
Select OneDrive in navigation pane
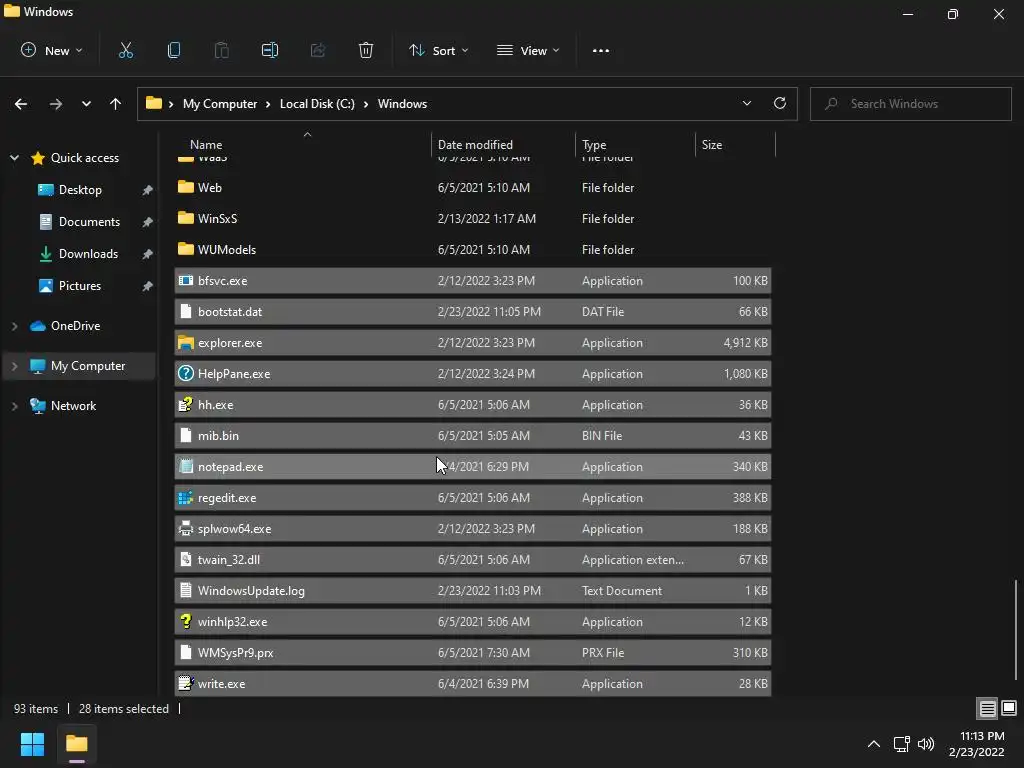tap(75, 326)
